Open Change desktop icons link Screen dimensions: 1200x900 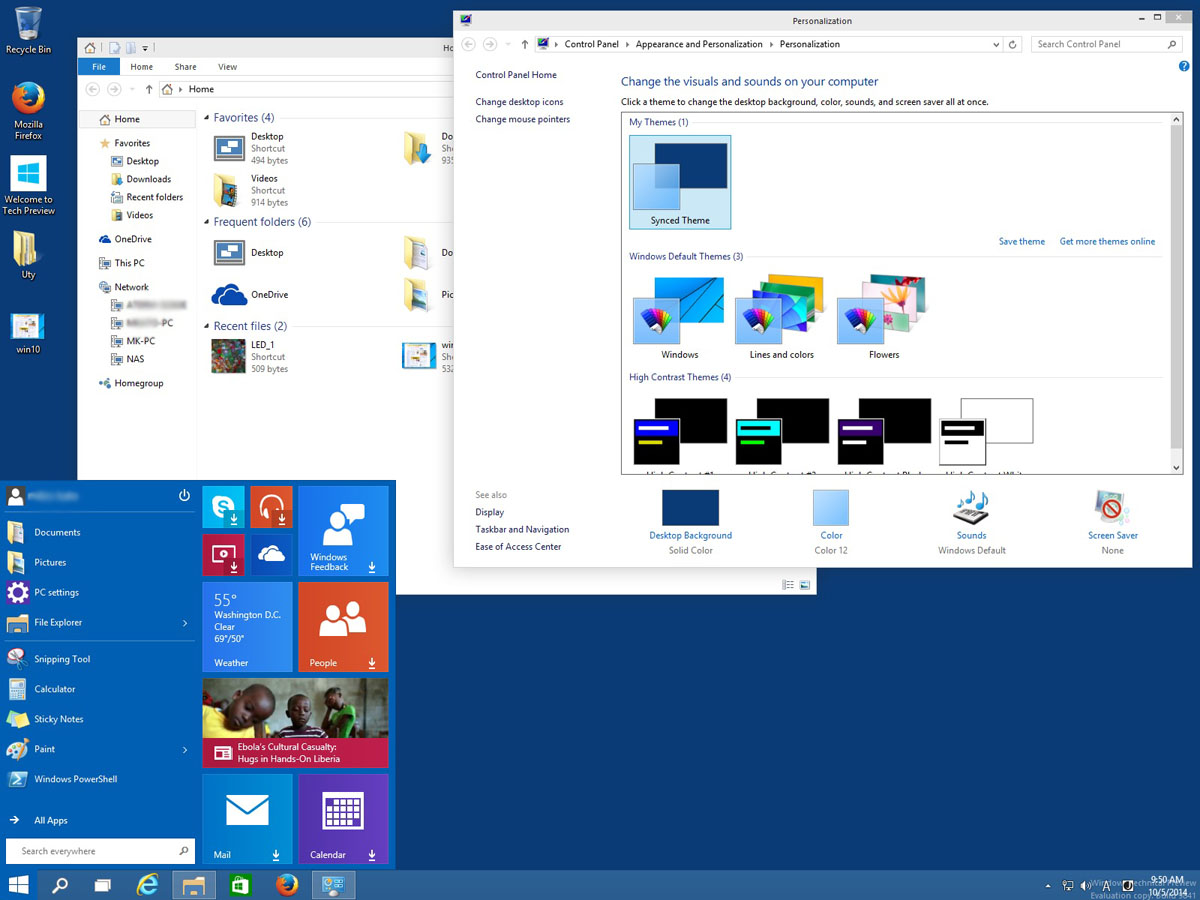tap(519, 102)
